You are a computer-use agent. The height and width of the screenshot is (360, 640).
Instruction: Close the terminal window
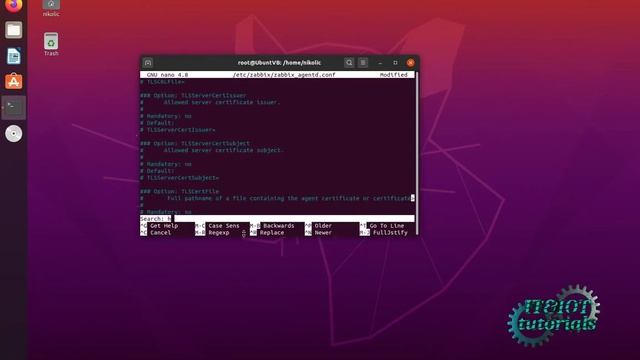click(411, 63)
